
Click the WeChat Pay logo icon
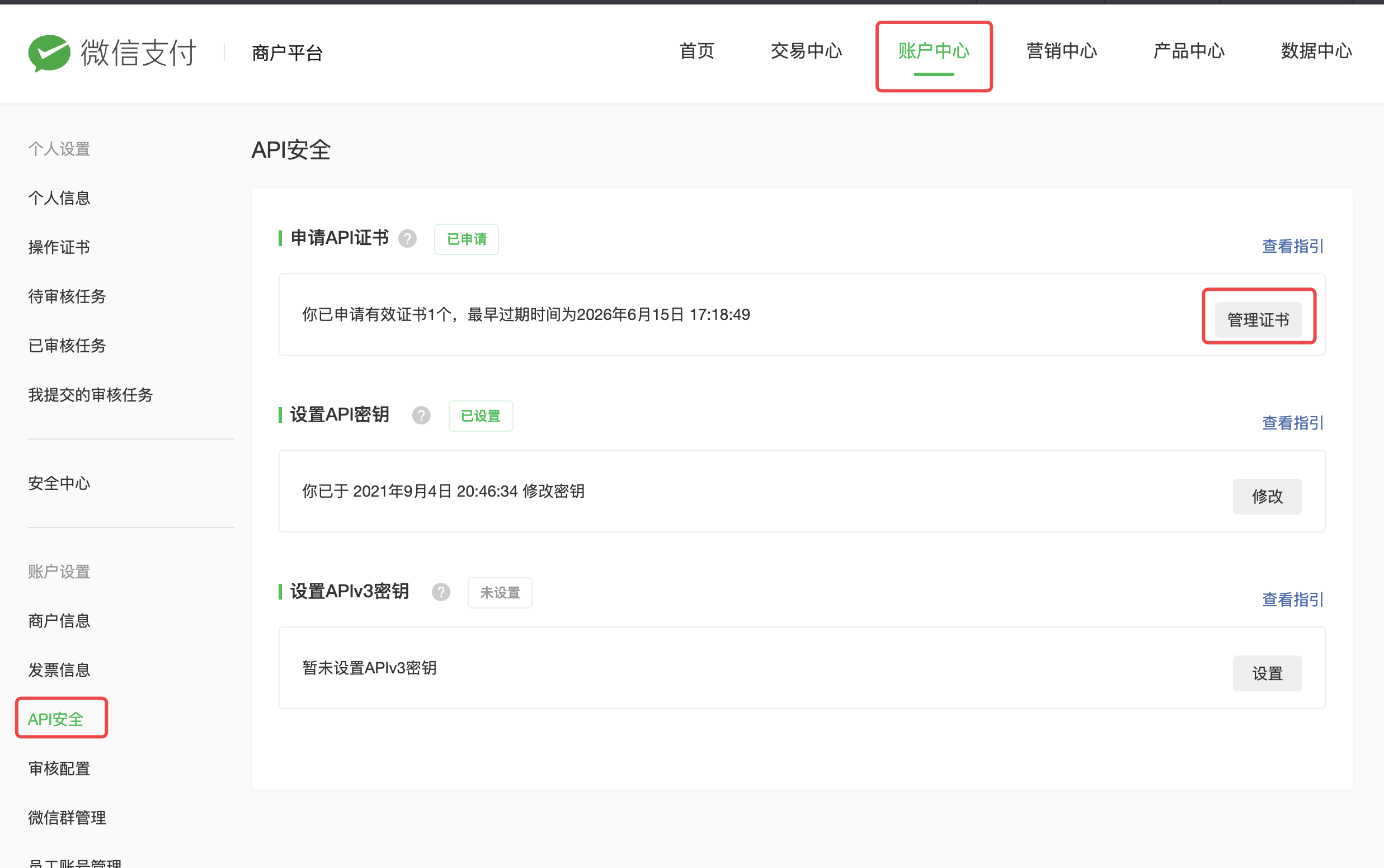(x=49, y=53)
